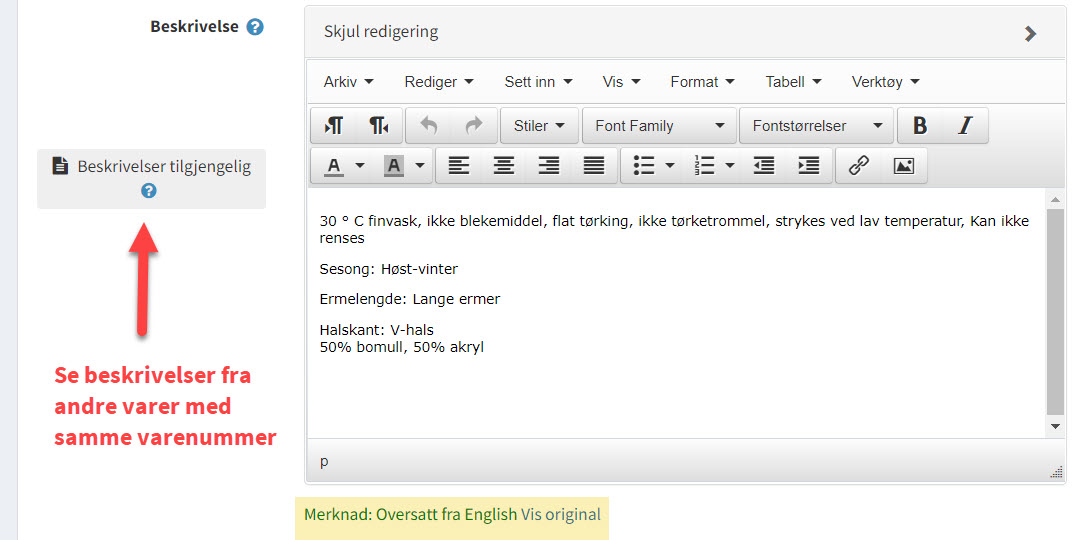This screenshot has width=1083, height=540.
Task: Open the Sett inn menu
Action: pyautogui.click(x=538, y=82)
